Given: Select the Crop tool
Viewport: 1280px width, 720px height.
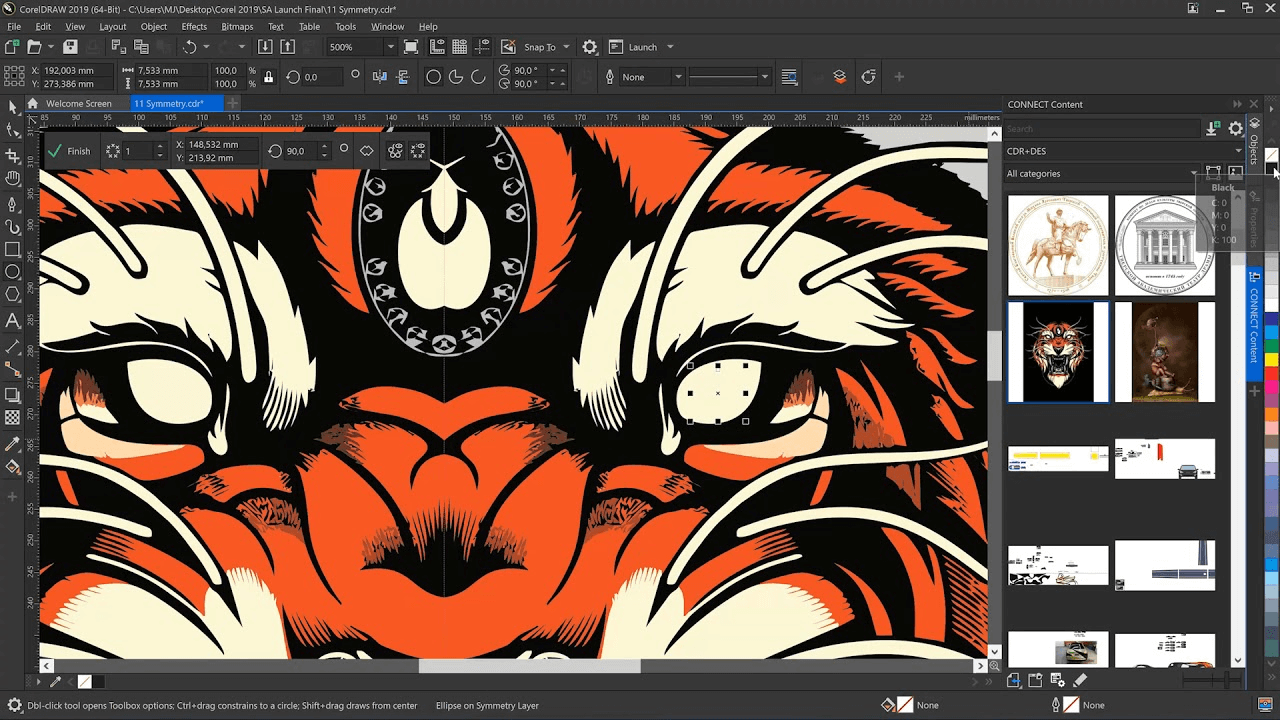Looking at the screenshot, I should tap(13, 155).
